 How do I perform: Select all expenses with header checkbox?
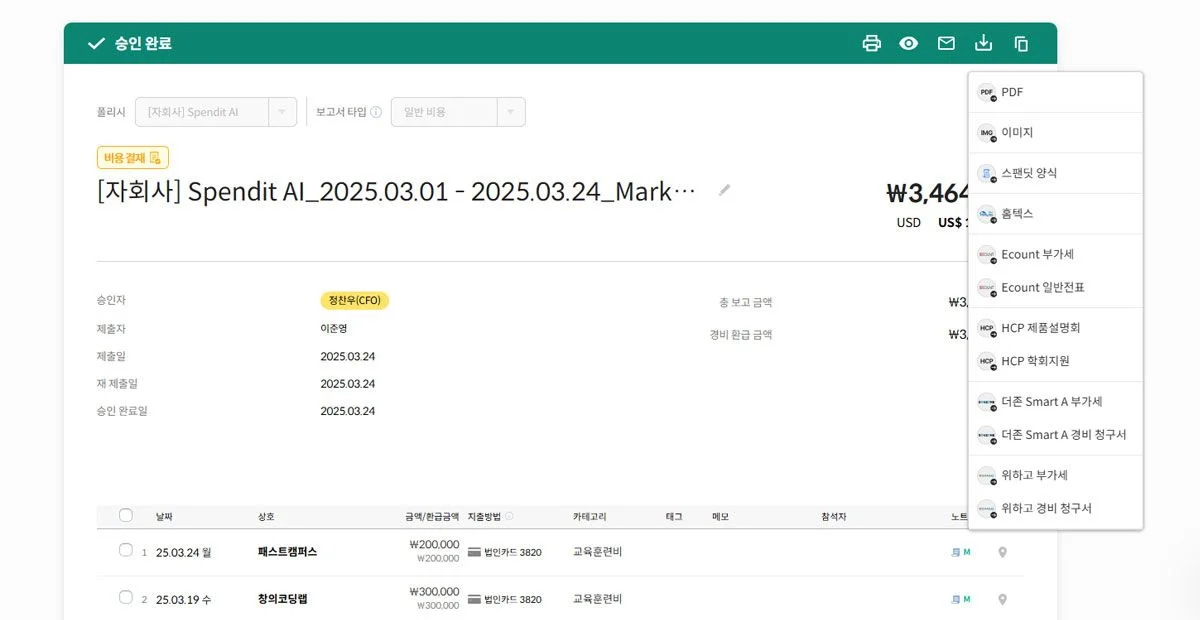pyautogui.click(x=125, y=514)
